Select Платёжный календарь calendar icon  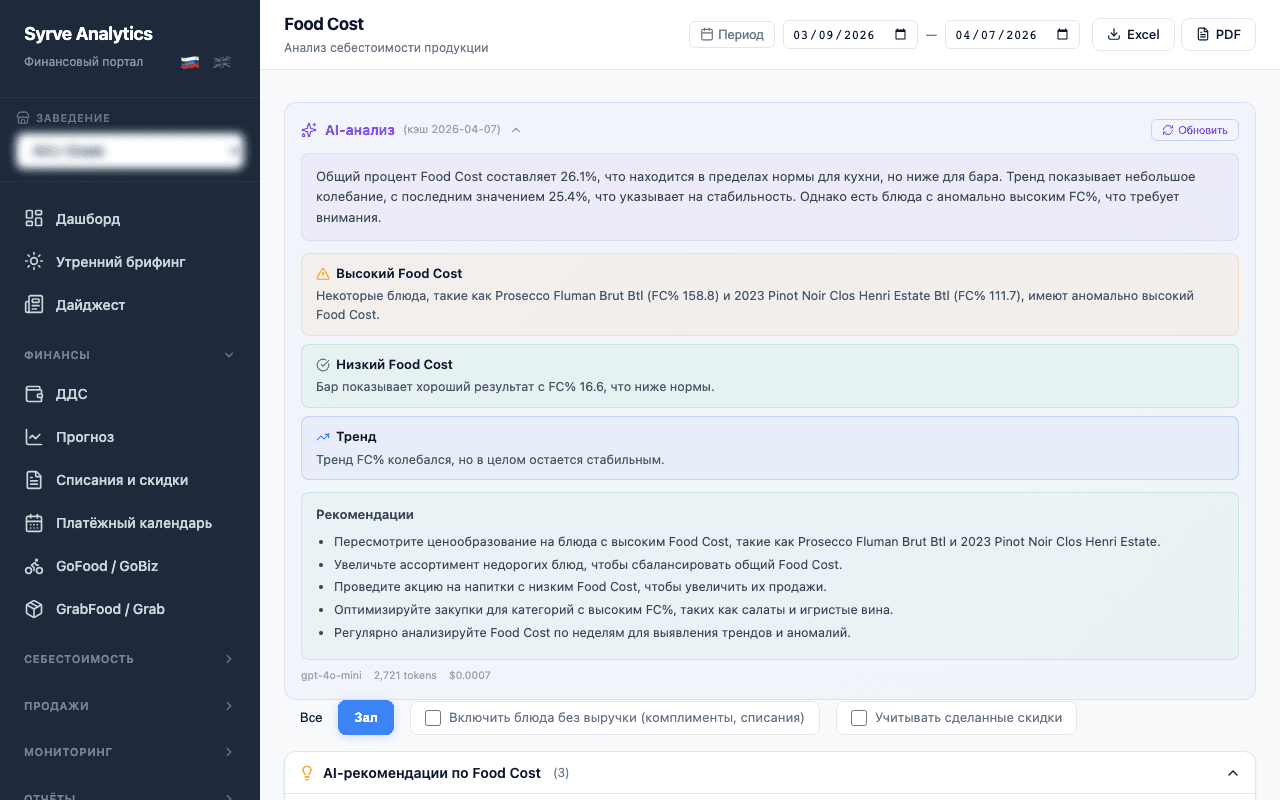[32, 522]
